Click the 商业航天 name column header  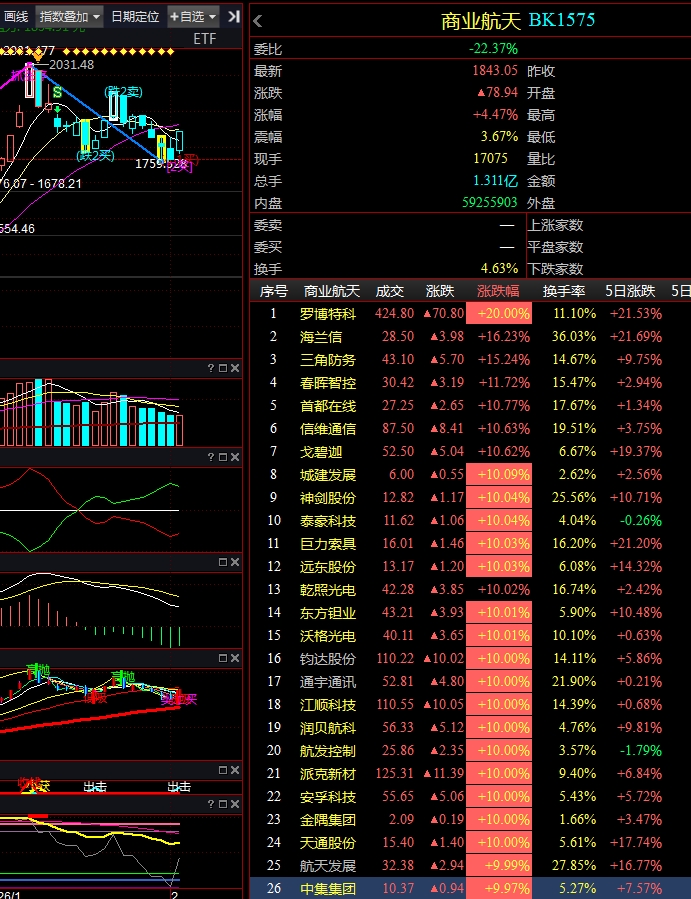pyautogui.click(x=331, y=291)
